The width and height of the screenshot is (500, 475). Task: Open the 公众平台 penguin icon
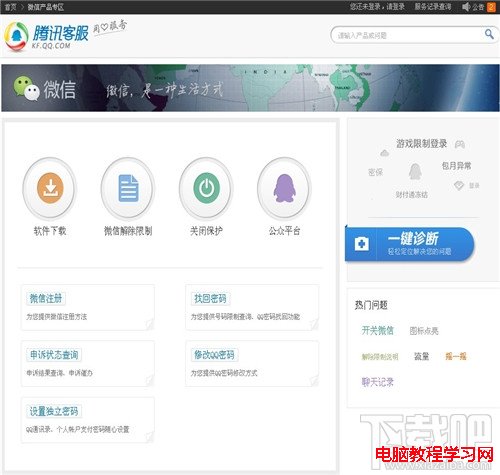pyautogui.click(x=284, y=188)
